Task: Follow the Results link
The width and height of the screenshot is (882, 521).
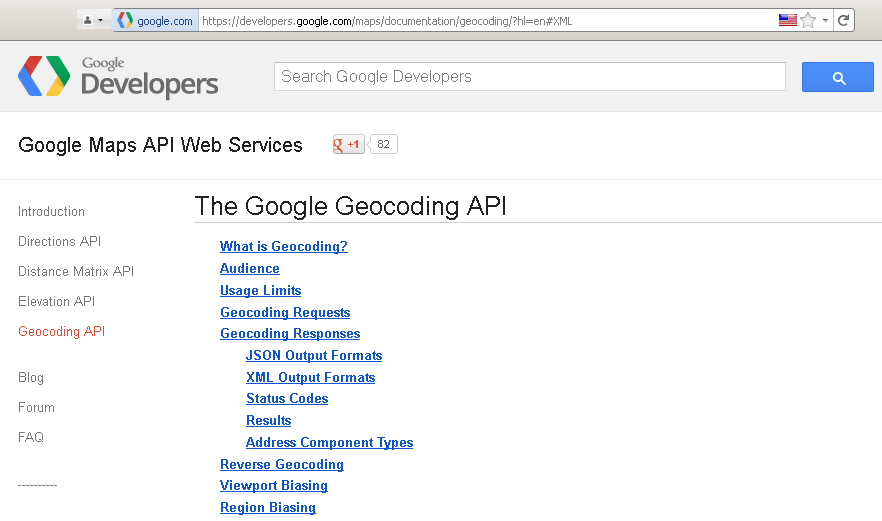Action: pyautogui.click(x=269, y=420)
